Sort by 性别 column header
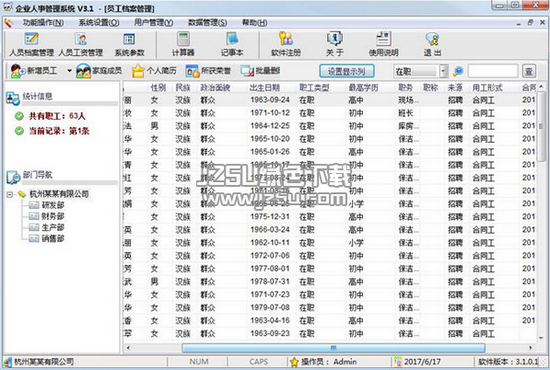 [158, 88]
